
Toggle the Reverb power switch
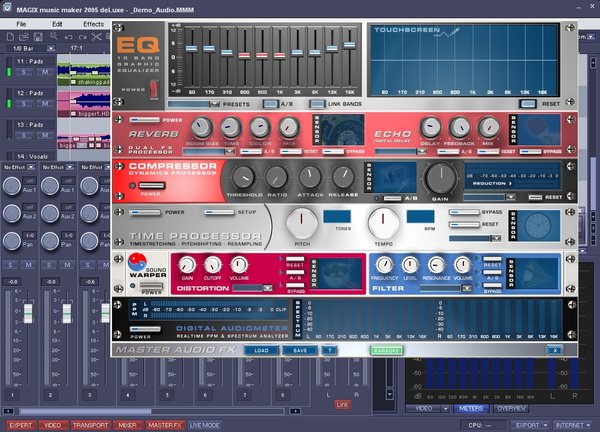coord(145,120)
